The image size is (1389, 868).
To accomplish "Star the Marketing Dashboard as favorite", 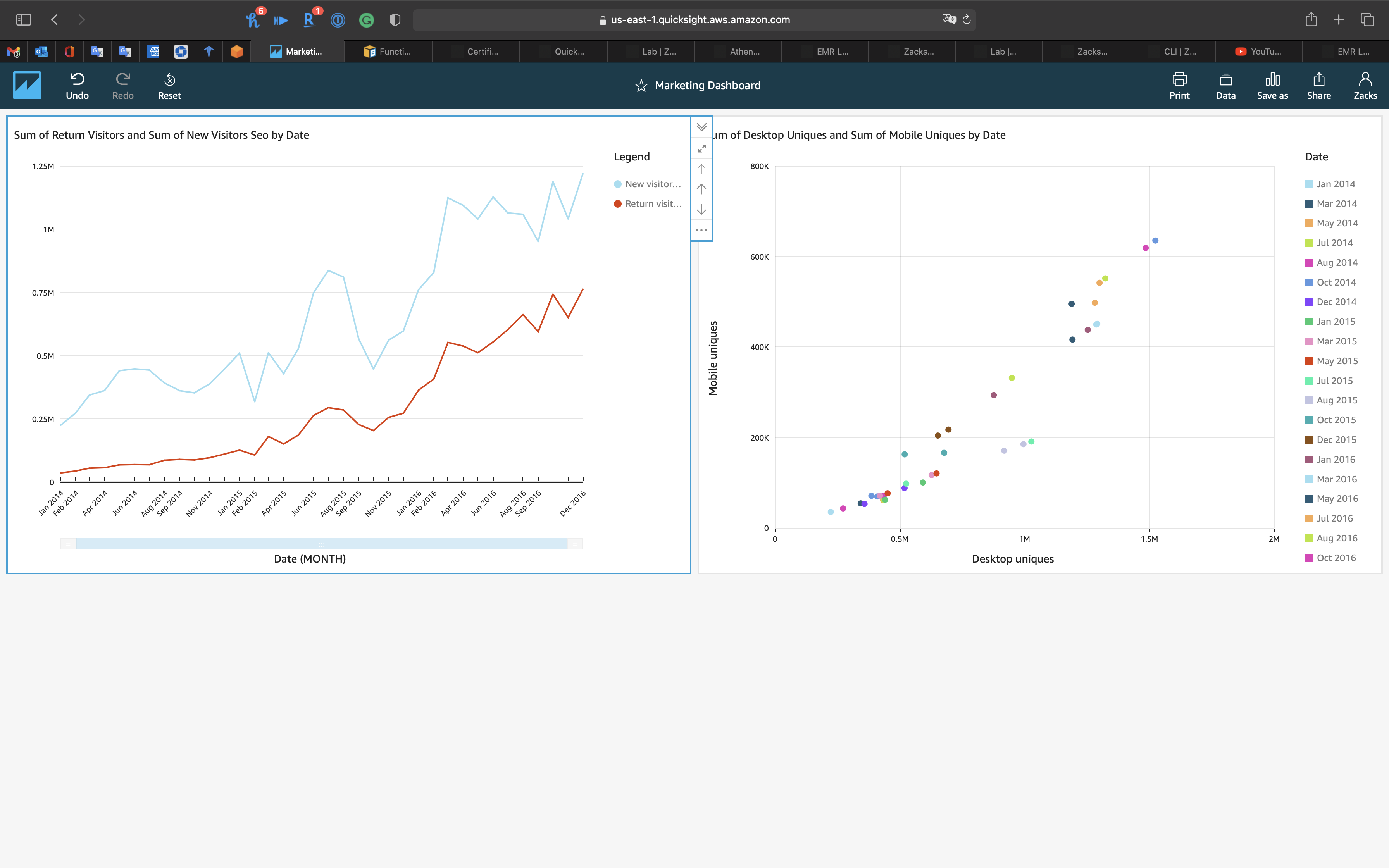I will click(641, 86).
